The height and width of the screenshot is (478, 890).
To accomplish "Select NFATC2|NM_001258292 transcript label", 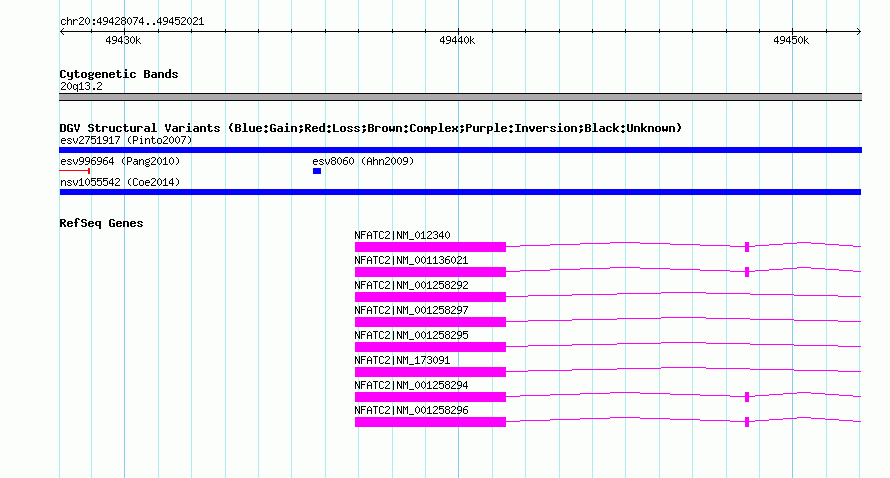I will (411, 285).
